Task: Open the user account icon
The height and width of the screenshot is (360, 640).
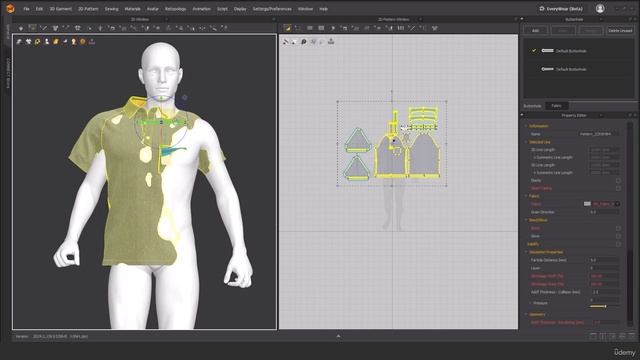Action: [600, 8]
